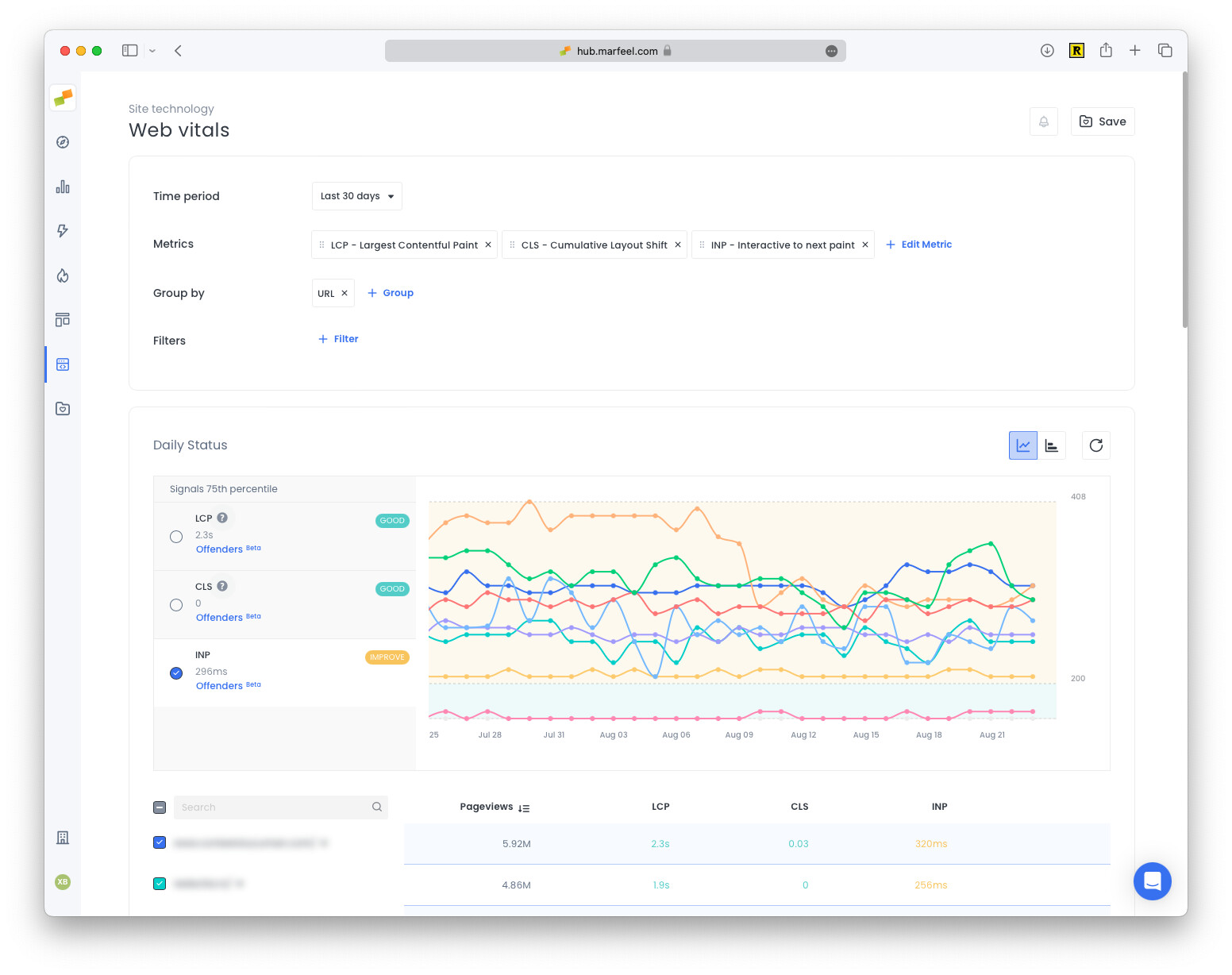This screenshot has width=1232, height=975.
Task: Open INP Offenders Beta link
Action: [219, 685]
